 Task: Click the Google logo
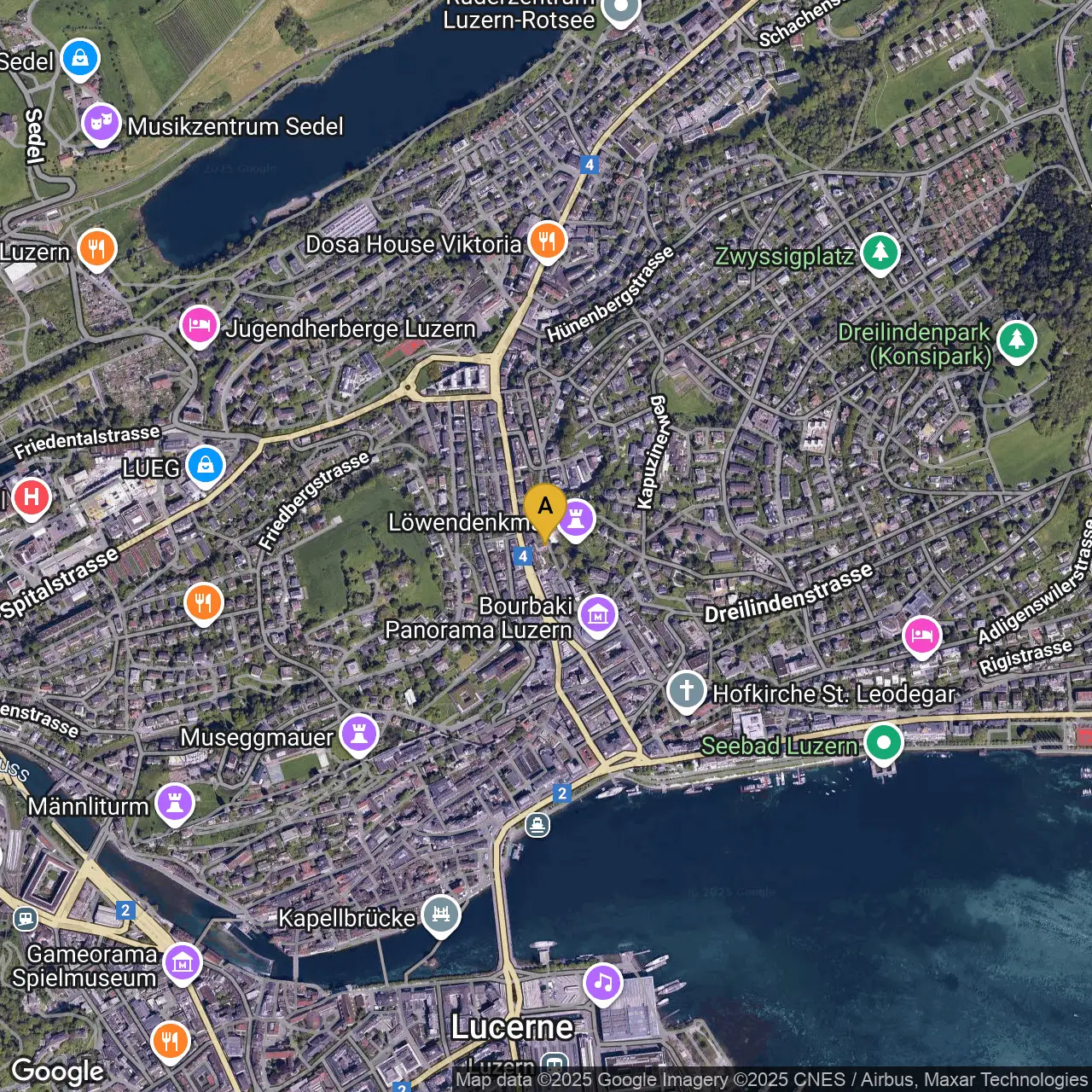[x=58, y=1072]
